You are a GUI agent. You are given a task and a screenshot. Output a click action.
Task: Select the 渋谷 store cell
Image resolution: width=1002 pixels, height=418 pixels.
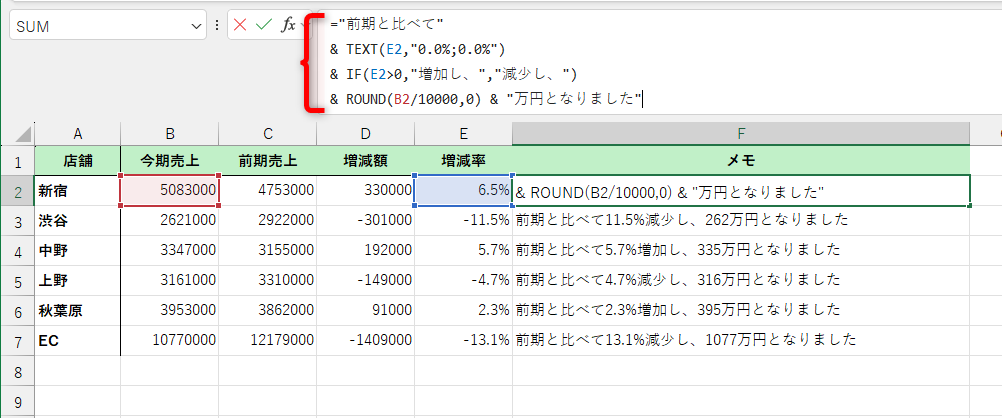pos(77,221)
